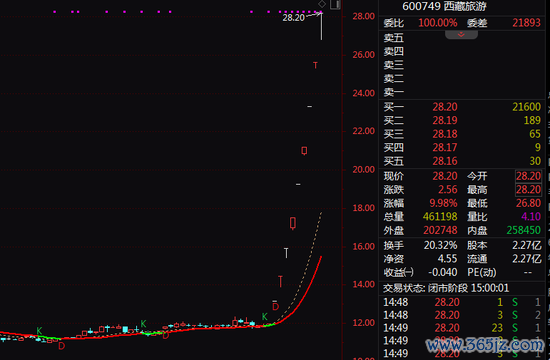The image size is (550, 360).
Task: Click the 外盘 value 202748
Action: tap(440, 230)
